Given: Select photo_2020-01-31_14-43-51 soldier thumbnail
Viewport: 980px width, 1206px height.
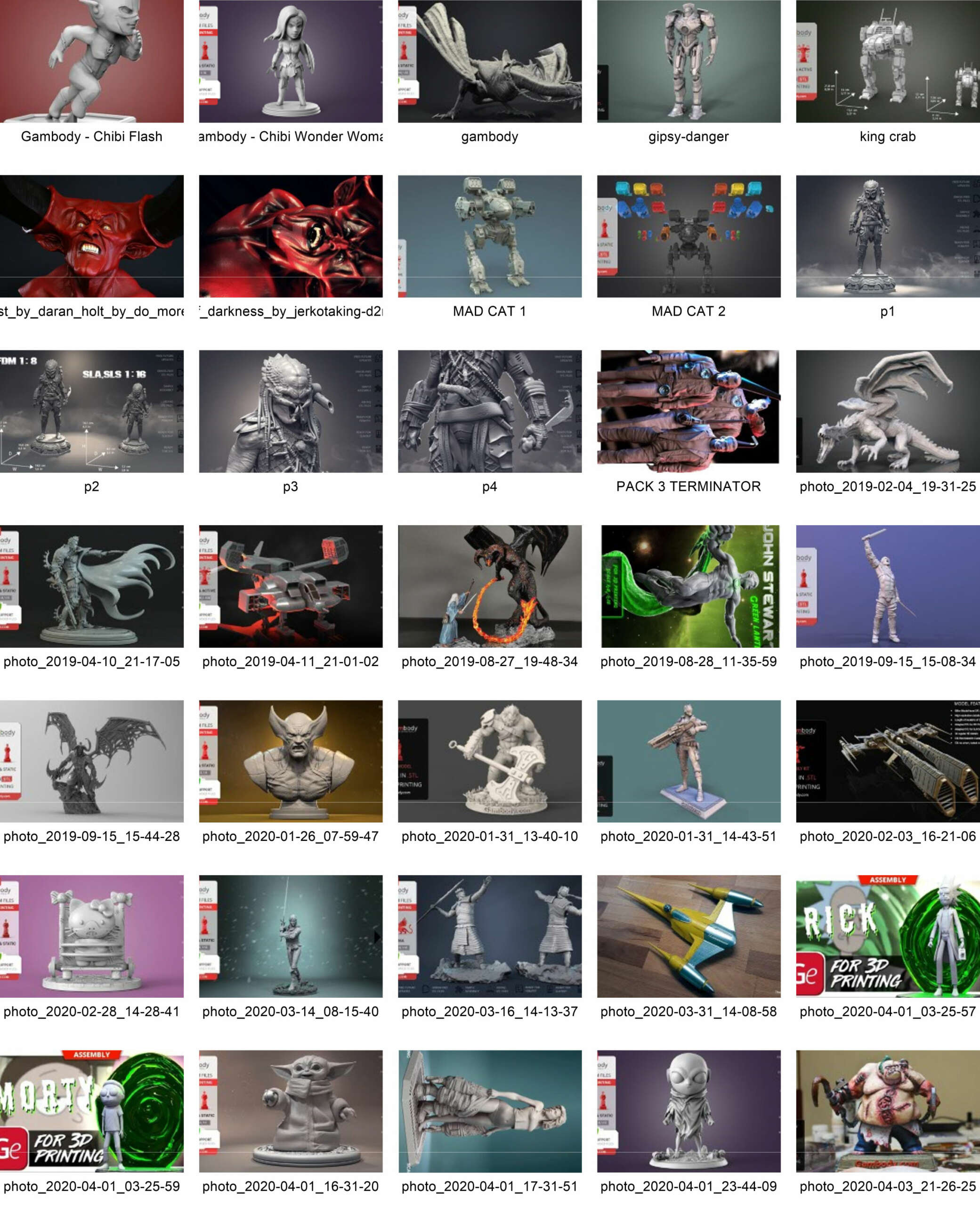Looking at the screenshot, I should (688, 761).
